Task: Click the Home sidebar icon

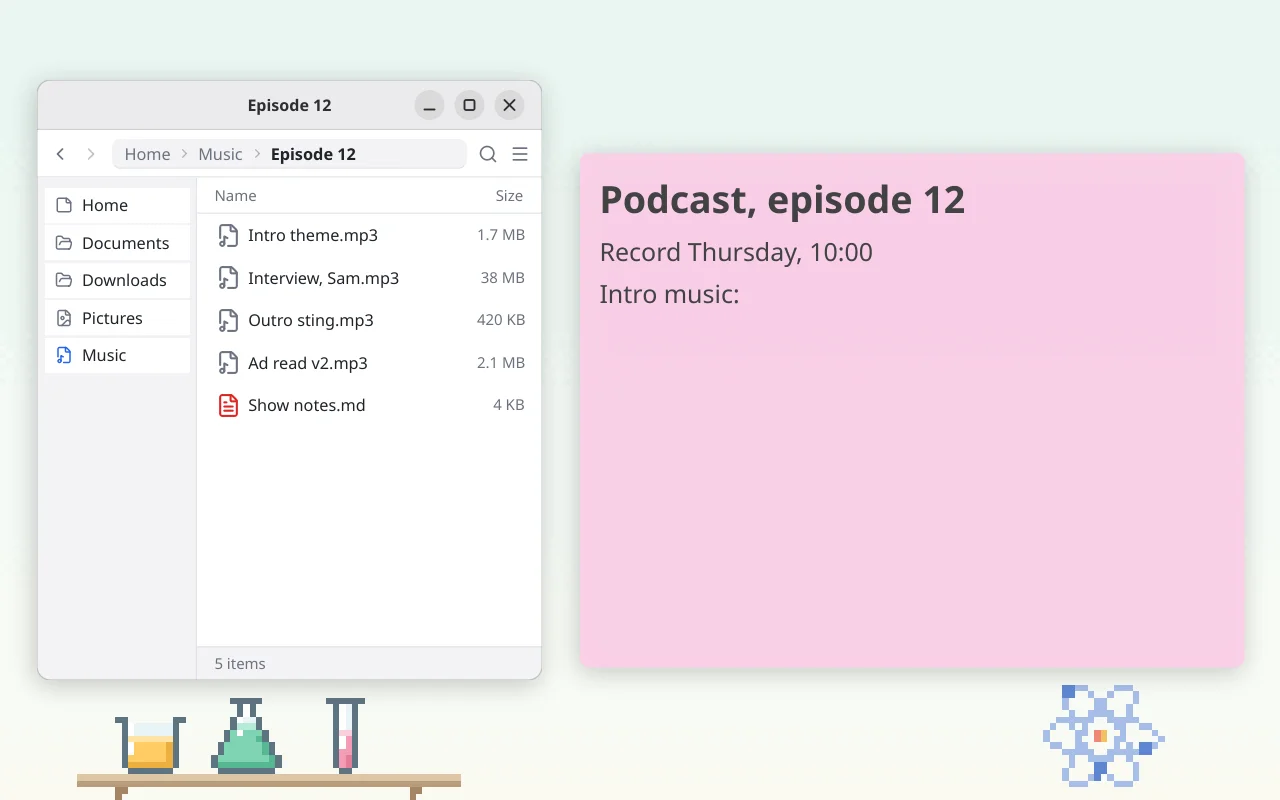Action: point(64,205)
